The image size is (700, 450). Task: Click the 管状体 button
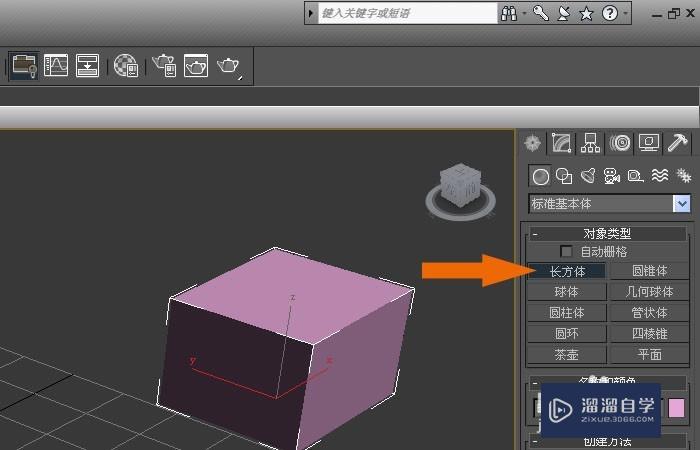click(650, 313)
